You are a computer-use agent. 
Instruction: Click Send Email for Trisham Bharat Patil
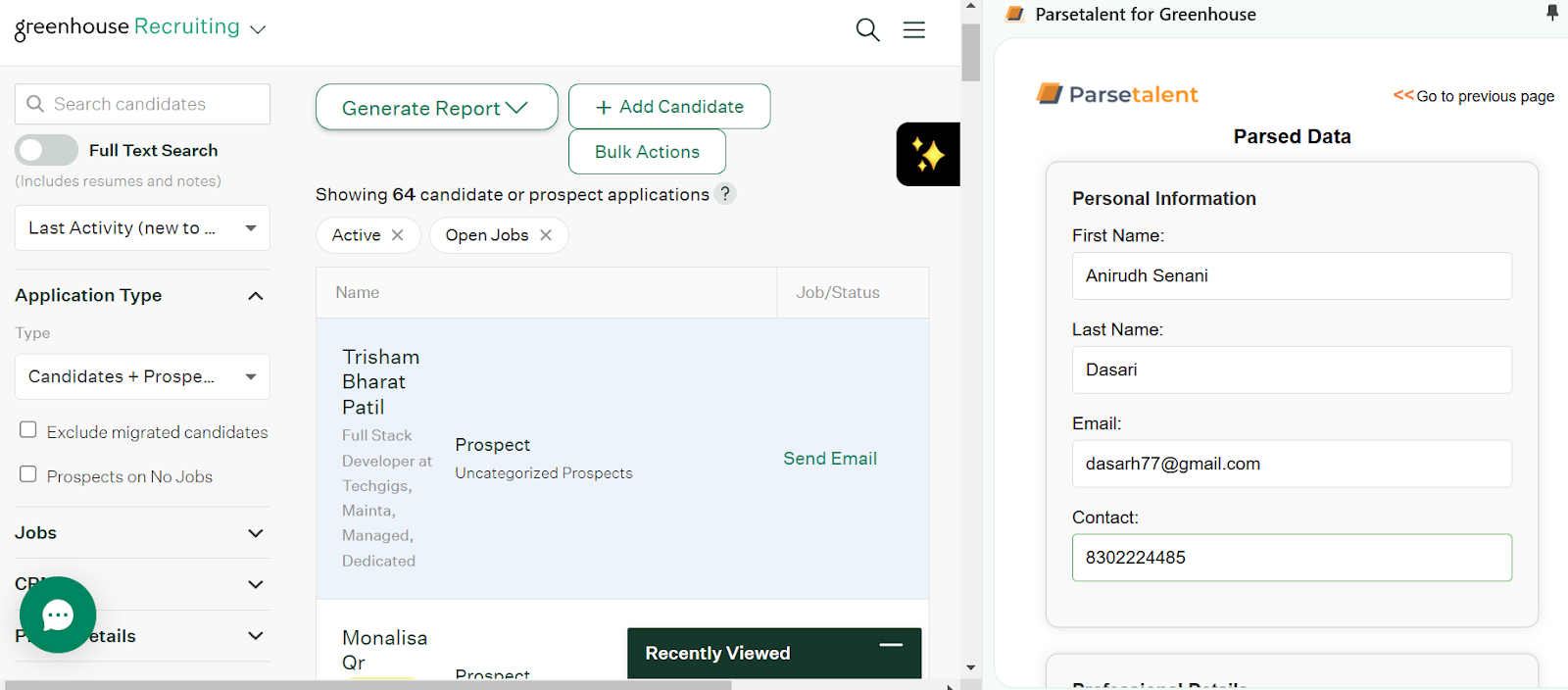pos(830,459)
